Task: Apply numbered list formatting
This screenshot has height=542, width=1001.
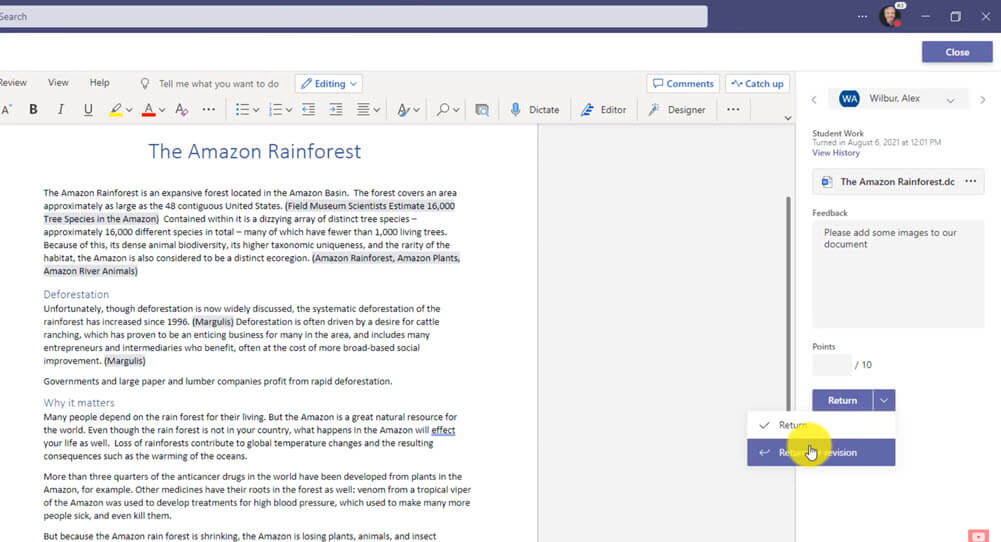Action: point(275,110)
